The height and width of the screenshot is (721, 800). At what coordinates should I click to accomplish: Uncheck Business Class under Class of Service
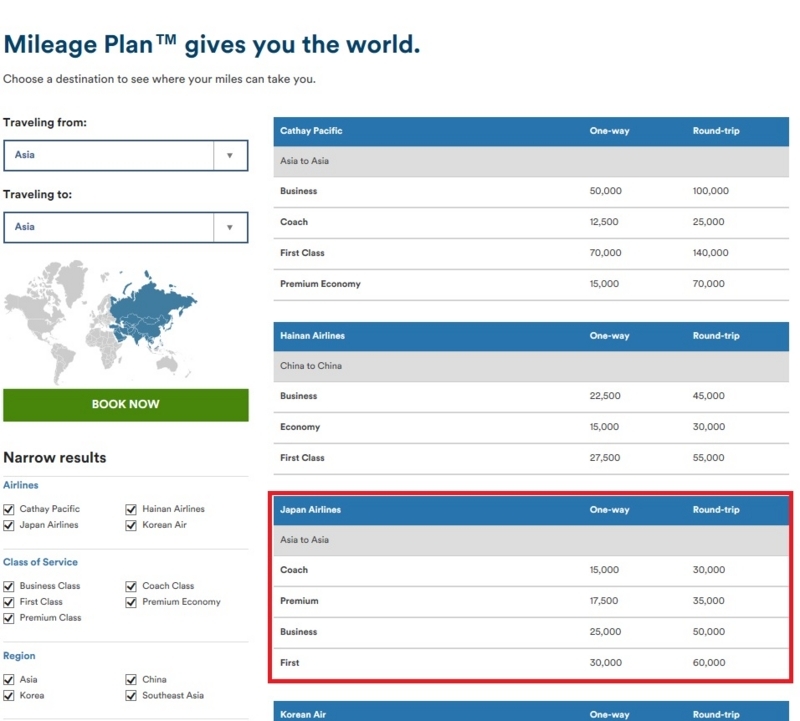[x=9, y=586]
